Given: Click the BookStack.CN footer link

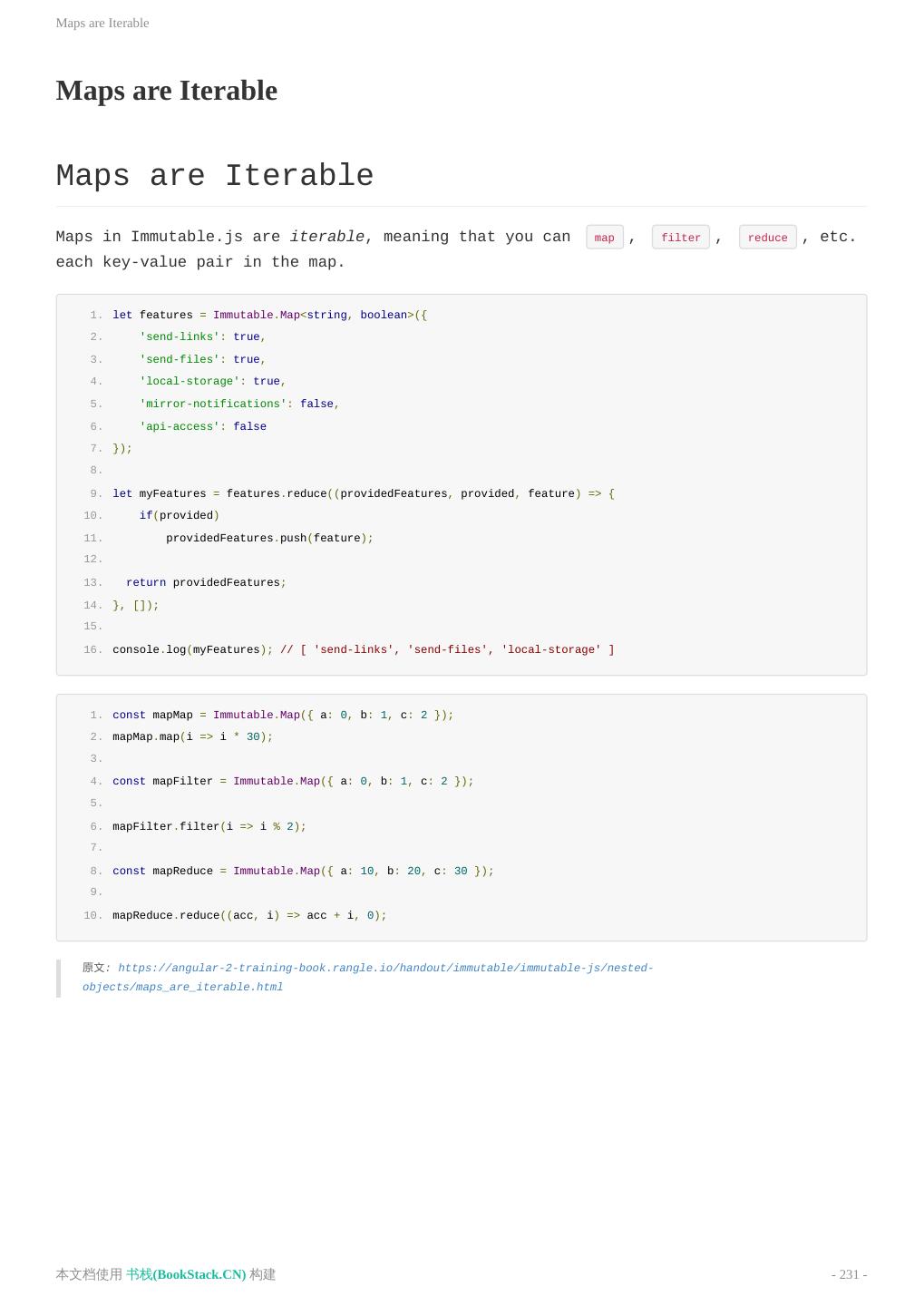Looking at the screenshot, I should click(x=186, y=1274).
